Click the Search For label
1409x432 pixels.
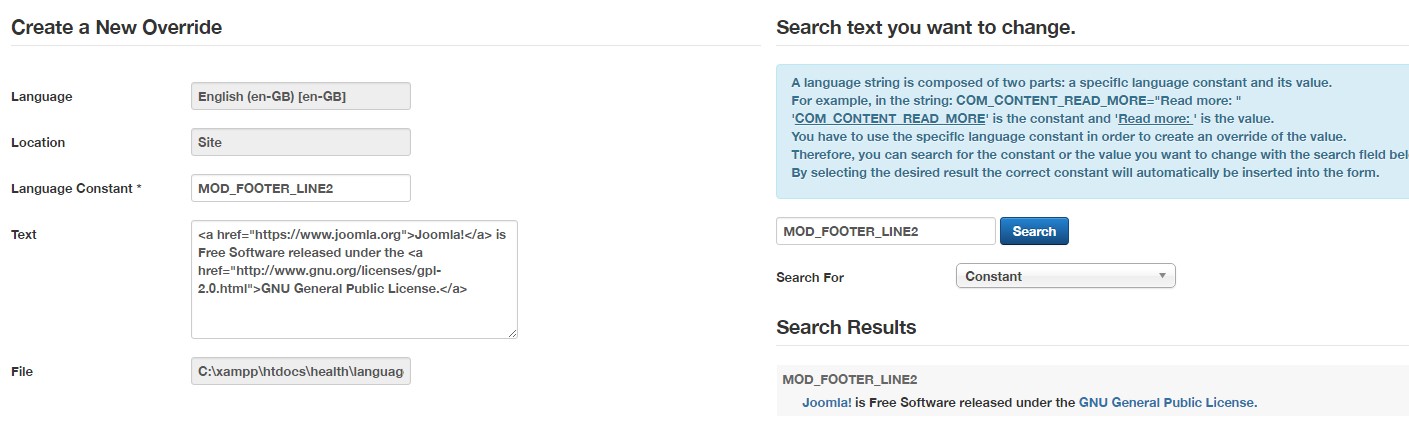(809, 277)
